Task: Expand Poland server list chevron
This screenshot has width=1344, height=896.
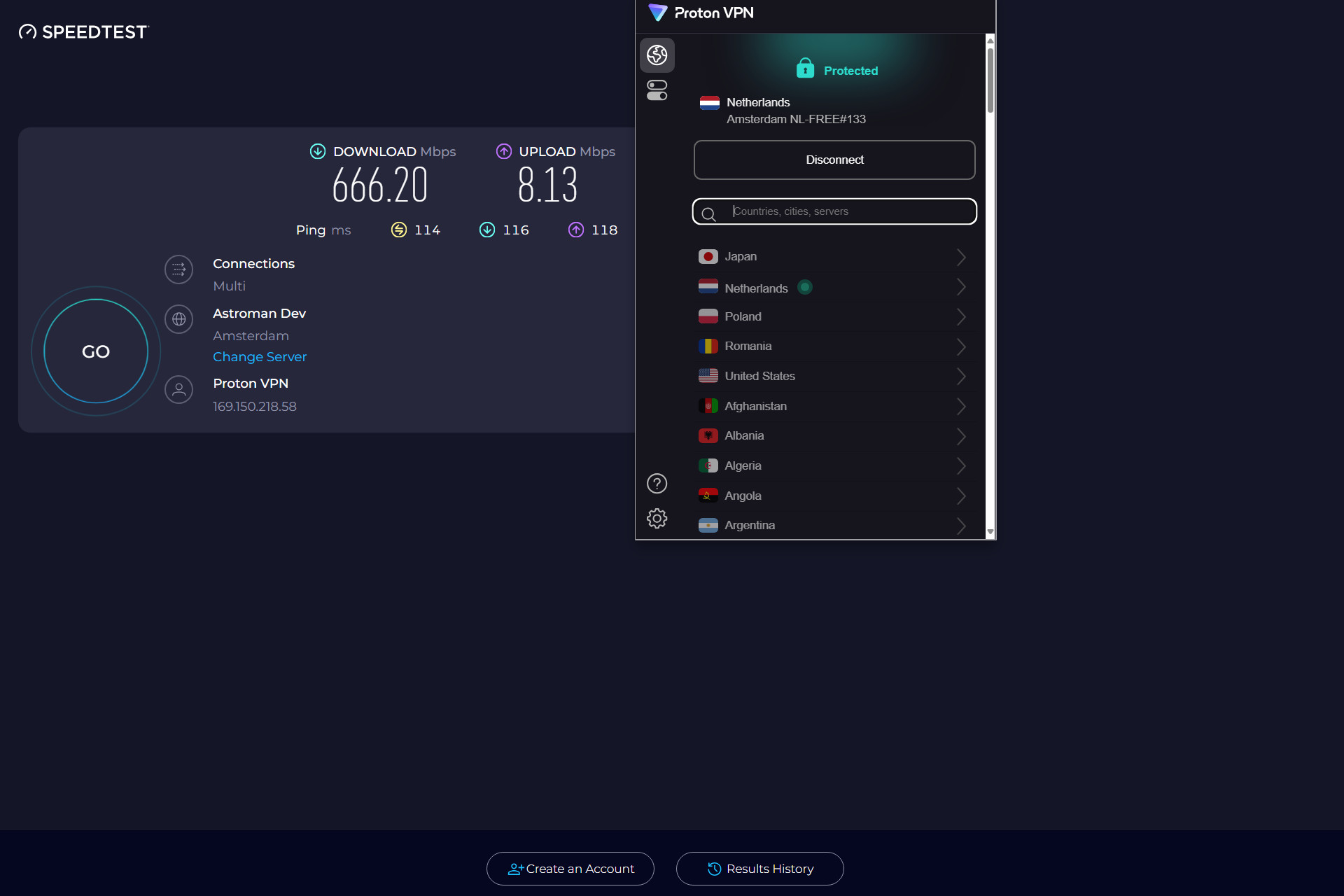Action: pos(961,316)
